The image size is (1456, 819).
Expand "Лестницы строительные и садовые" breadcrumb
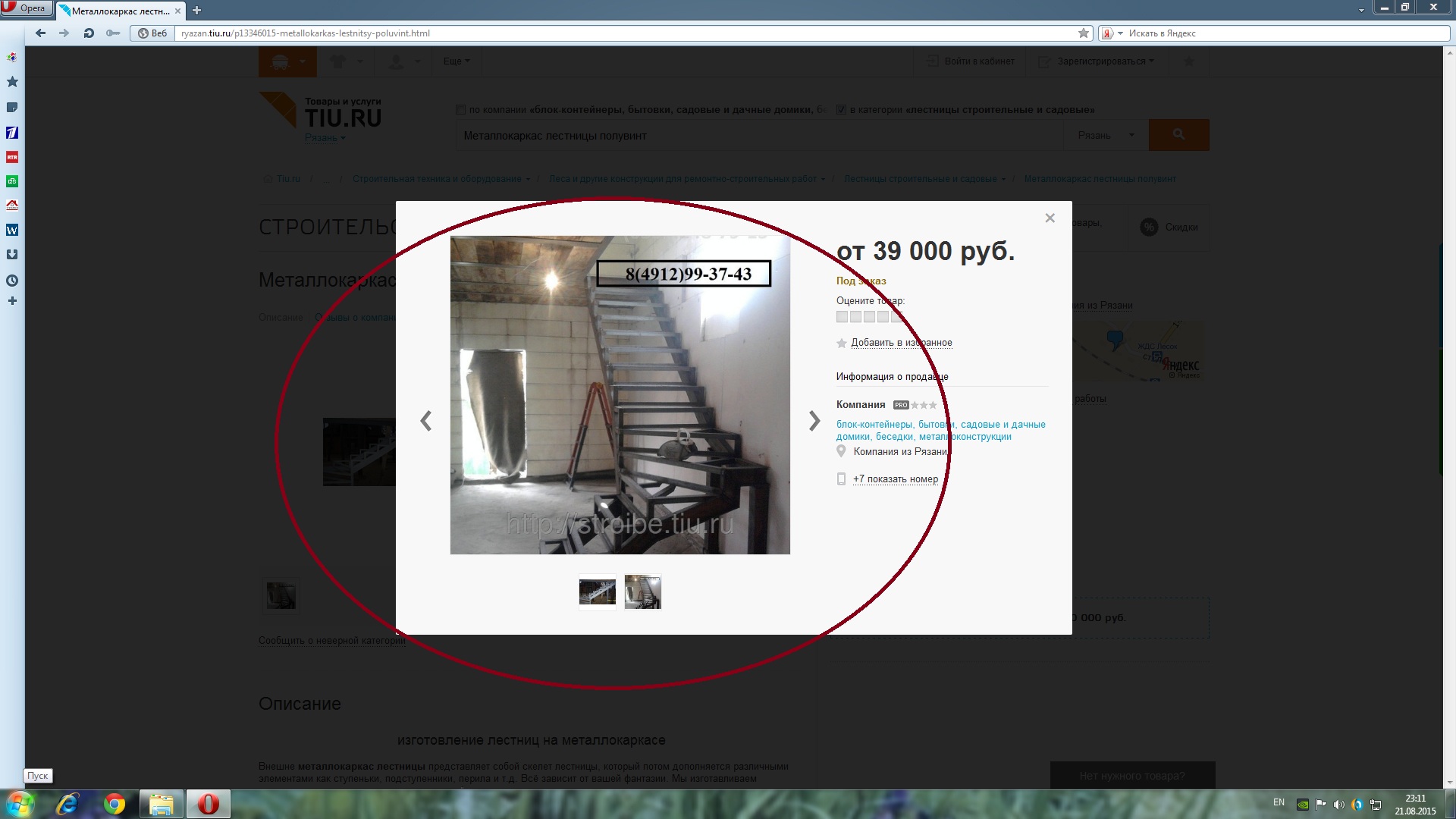click(1003, 180)
